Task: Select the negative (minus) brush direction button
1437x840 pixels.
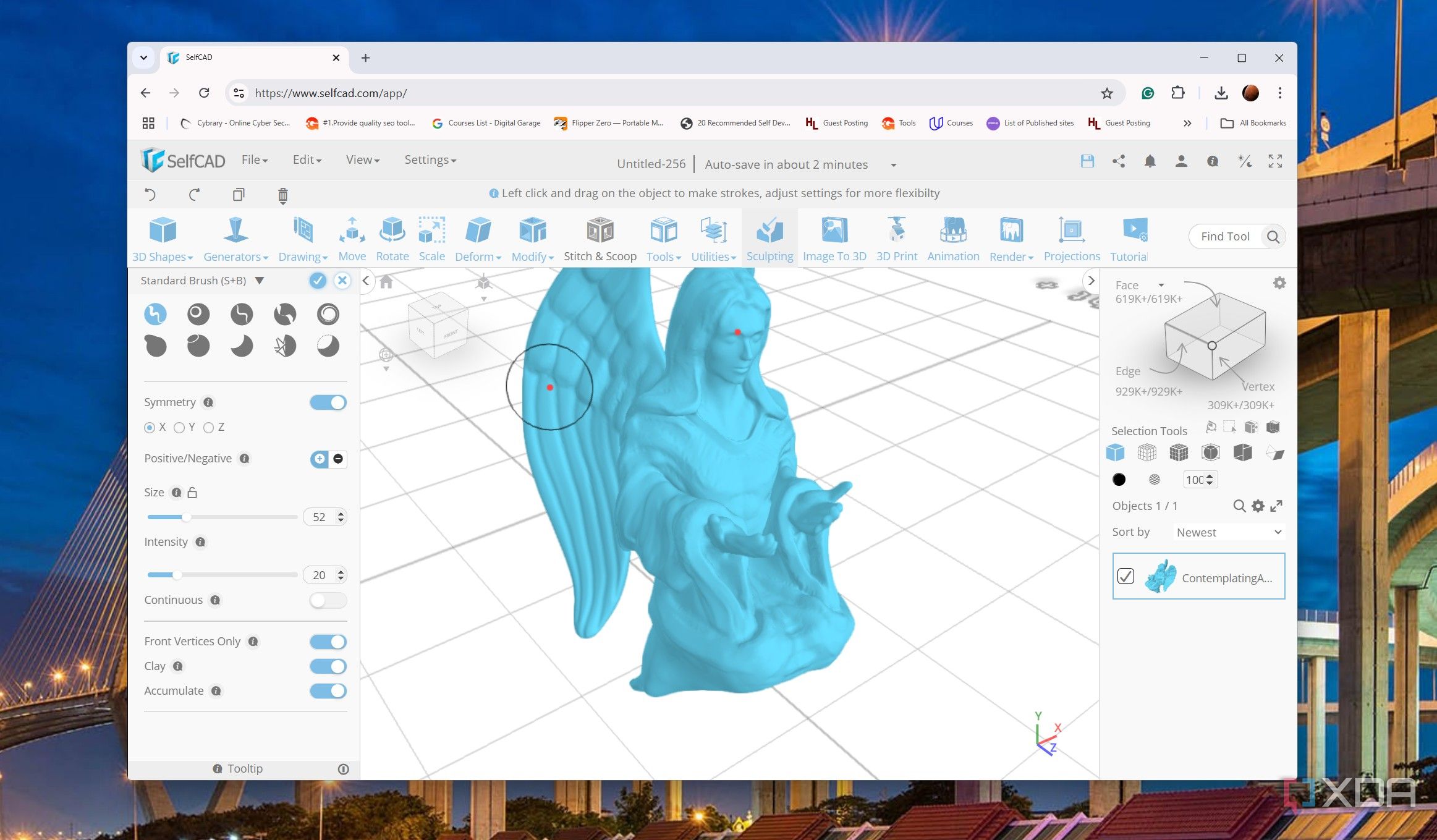Action: 338,459
